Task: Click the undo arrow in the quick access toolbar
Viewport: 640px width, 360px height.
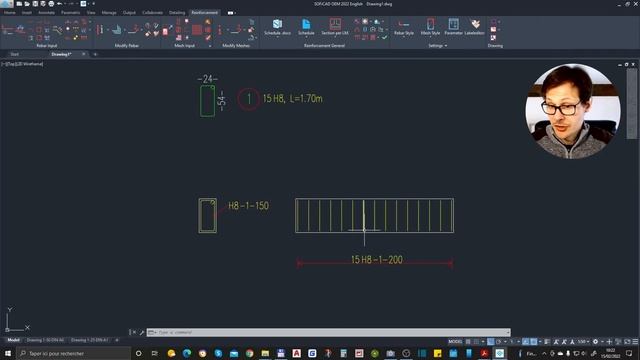Action: pyautogui.click(x=60, y=4)
